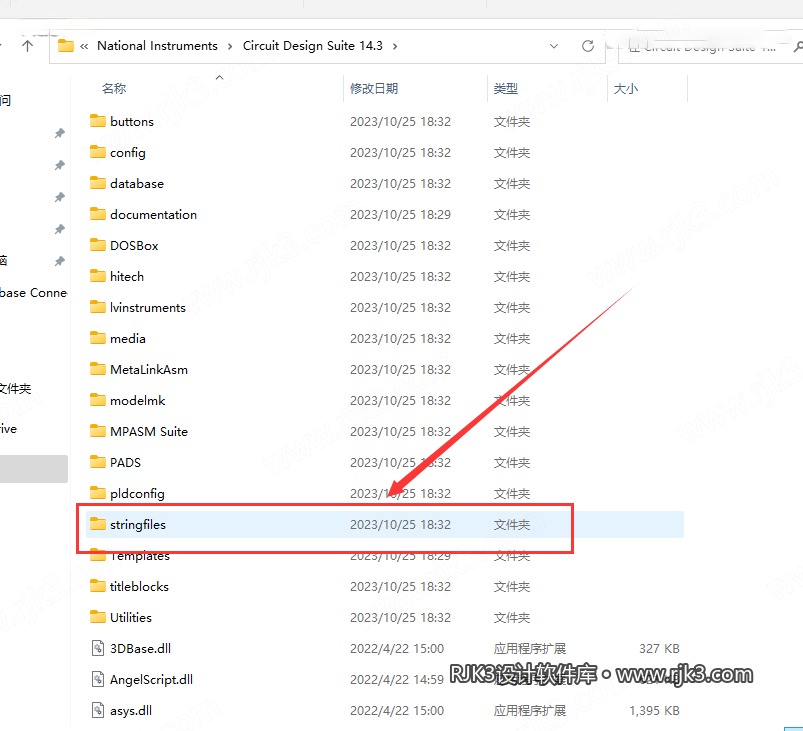803x731 pixels.
Task: Select the lvinstruments folder name
Action: 147,307
